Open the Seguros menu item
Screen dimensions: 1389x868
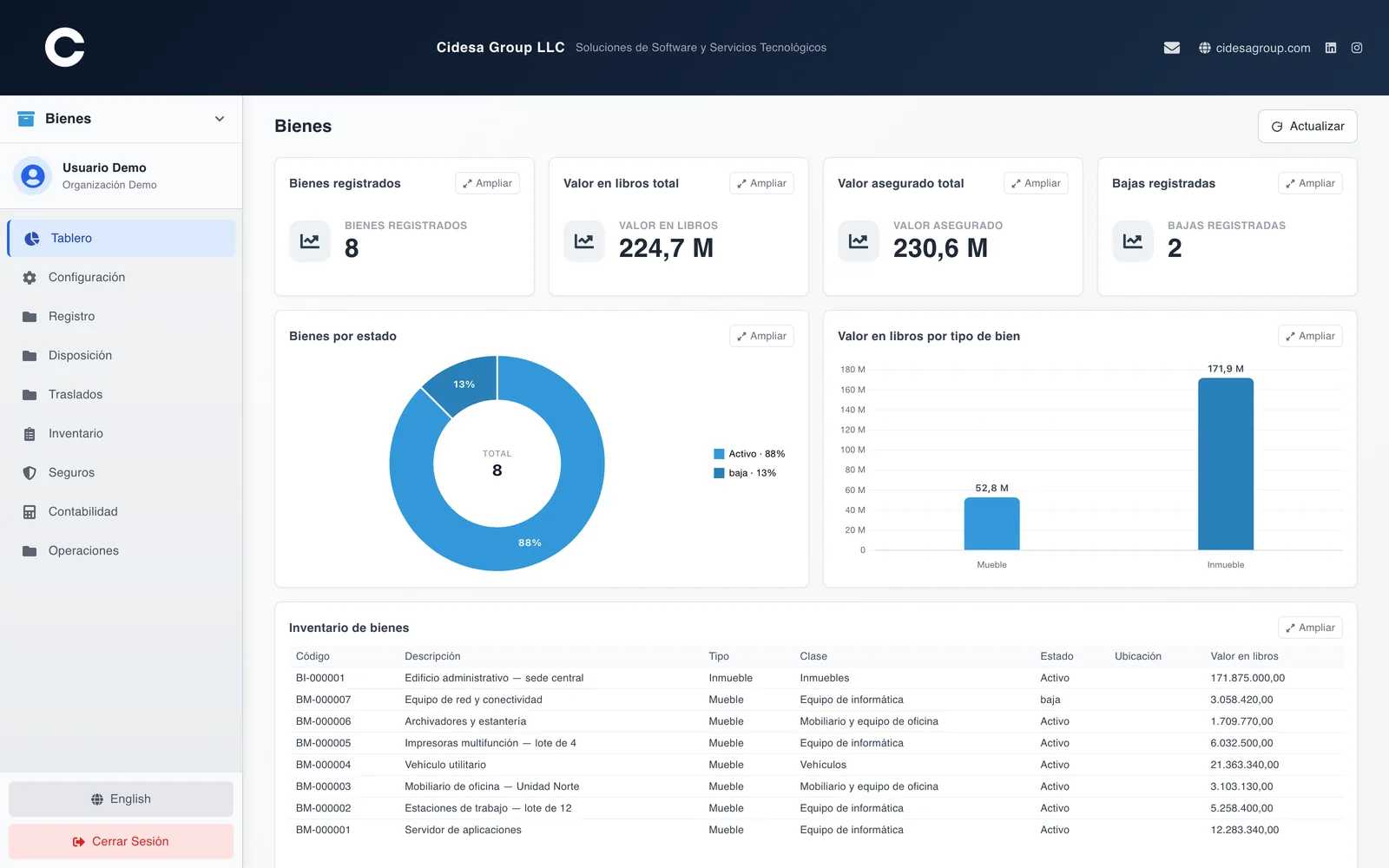122,473
